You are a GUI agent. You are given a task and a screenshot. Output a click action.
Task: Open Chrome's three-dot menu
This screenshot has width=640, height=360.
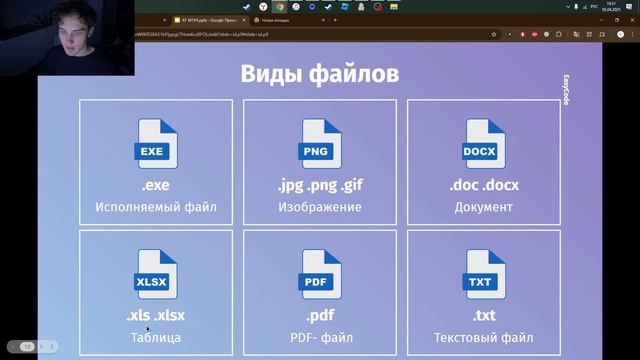click(633, 35)
